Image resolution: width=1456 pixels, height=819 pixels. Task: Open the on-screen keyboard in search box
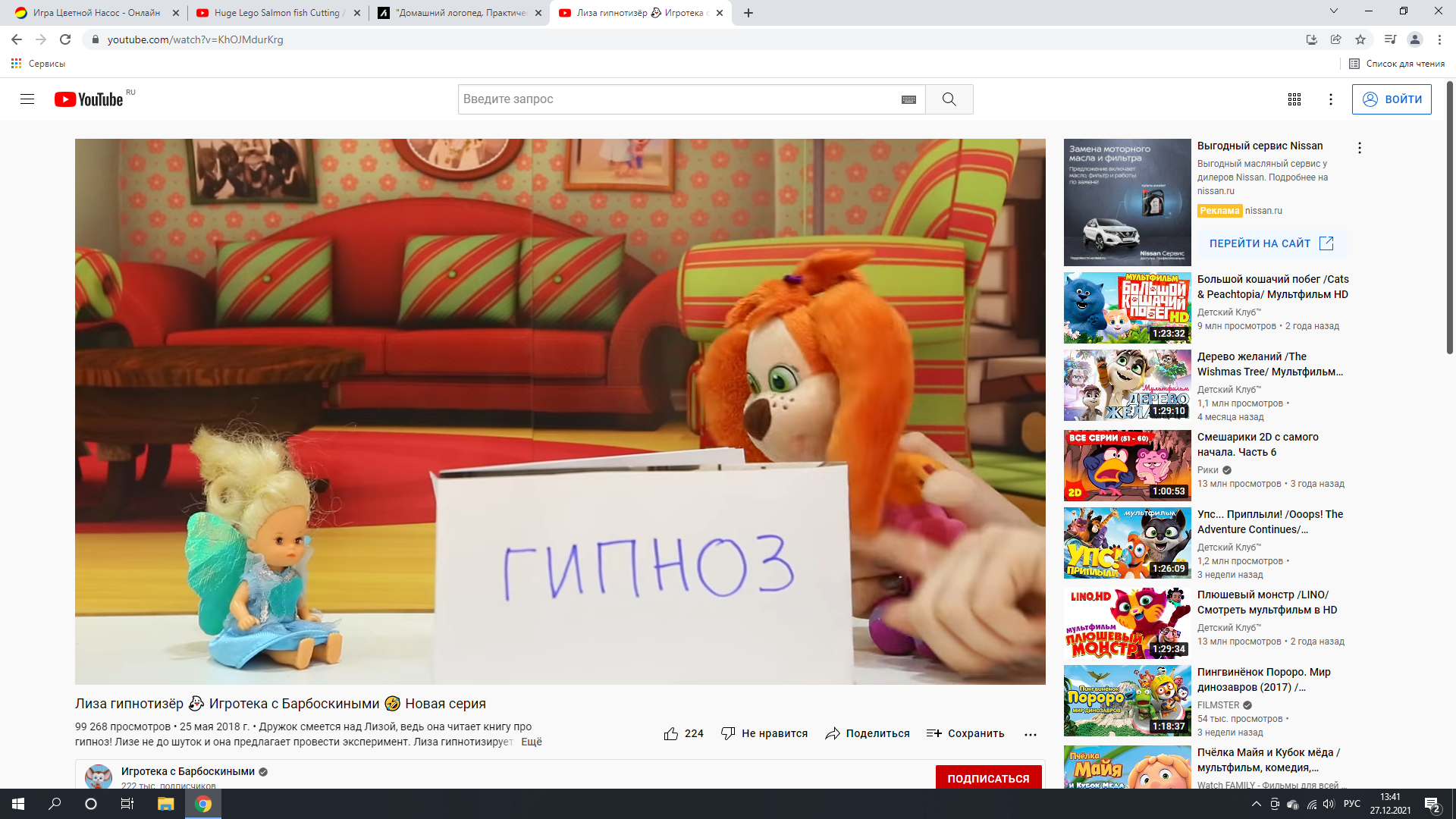click(x=908, y=99)
